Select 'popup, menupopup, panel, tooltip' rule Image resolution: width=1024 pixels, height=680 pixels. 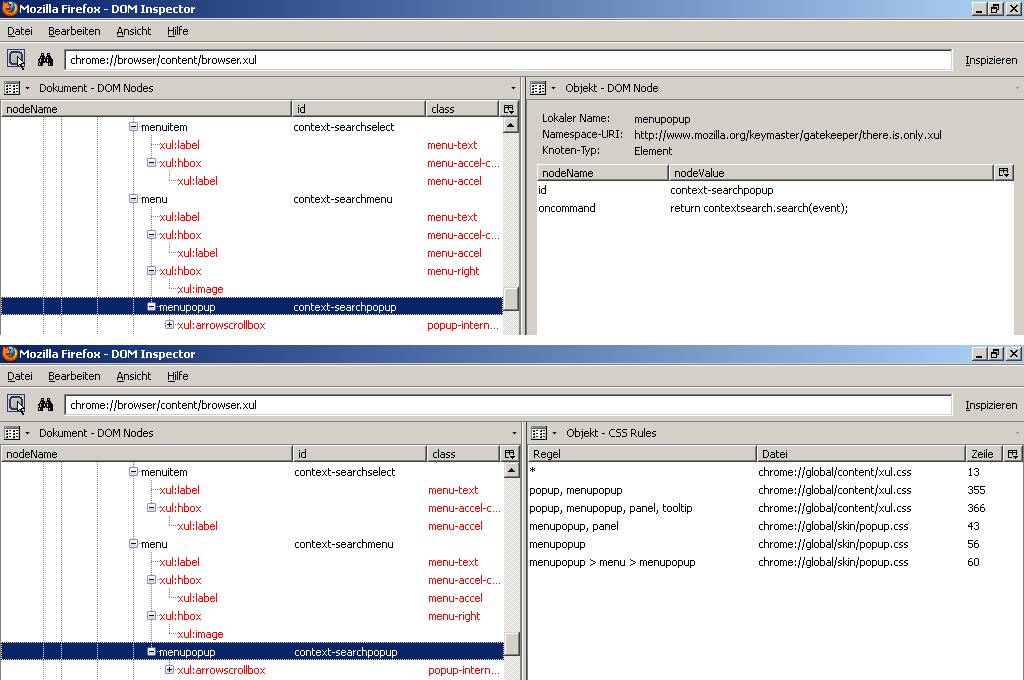[x=775, y=508]
